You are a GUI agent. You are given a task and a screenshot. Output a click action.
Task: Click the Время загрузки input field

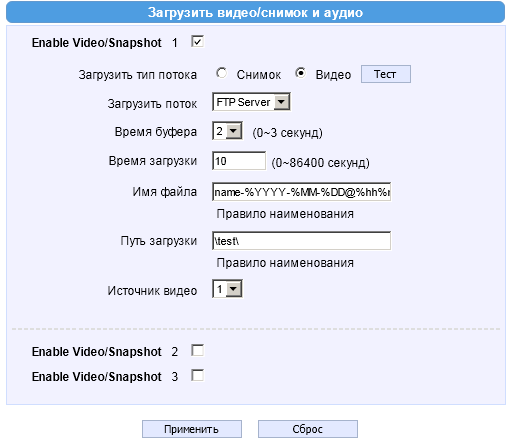pos(239,161)
